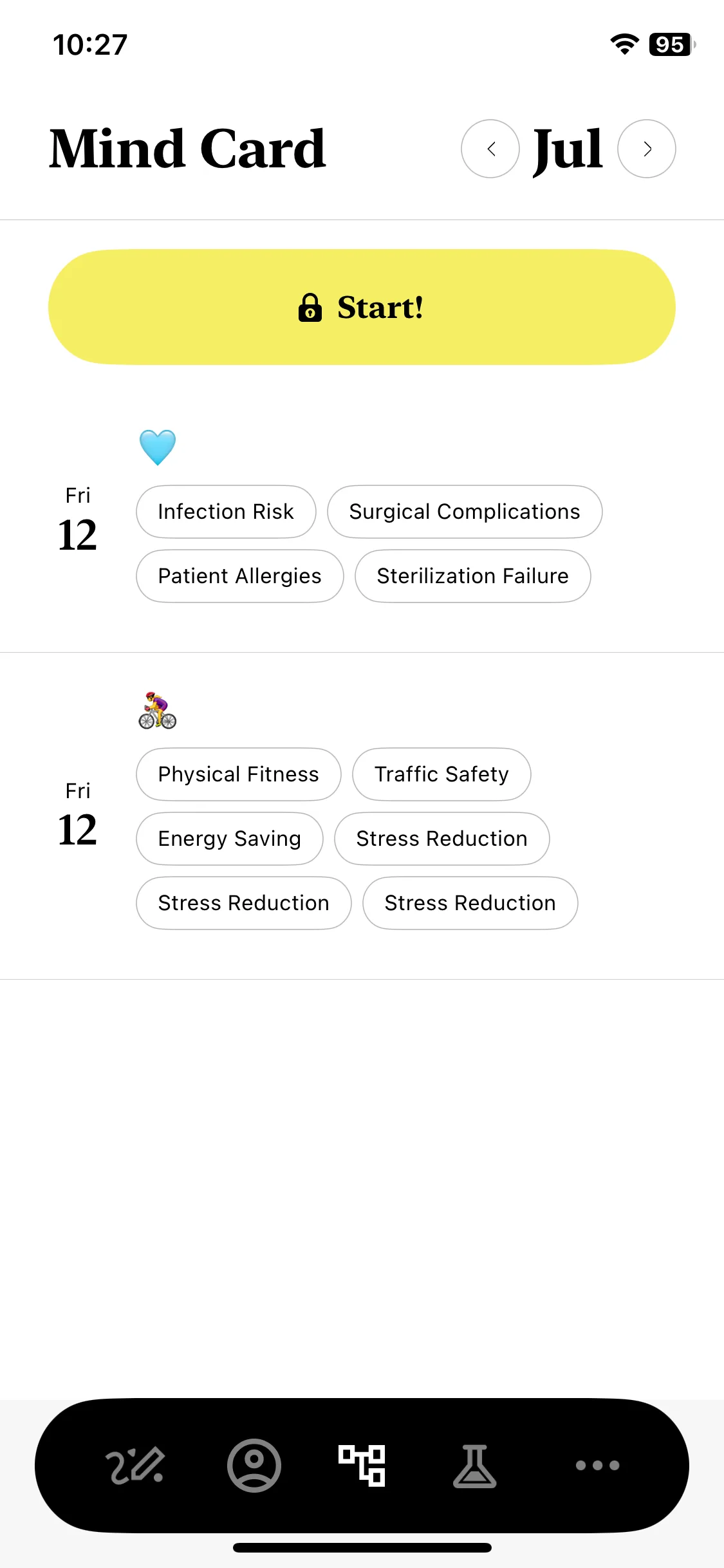This screenshot has height=1568, width=724.
Task: Open the profile person tab icon
Action: click(x=254, y=1466)
